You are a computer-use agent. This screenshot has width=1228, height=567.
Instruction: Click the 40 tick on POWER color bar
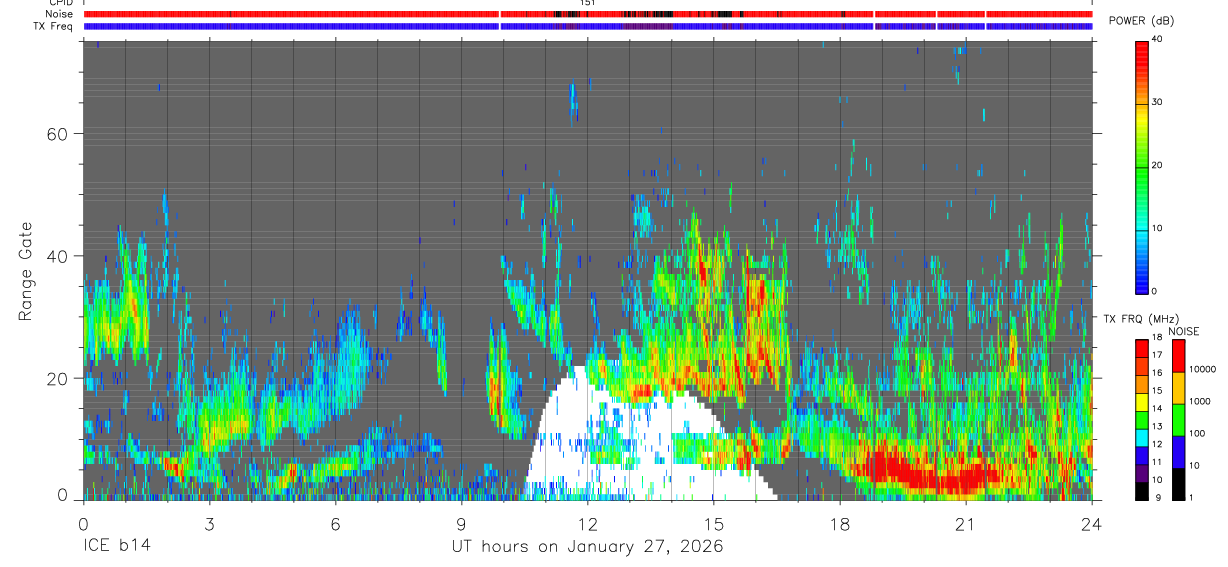[1159, 40]
